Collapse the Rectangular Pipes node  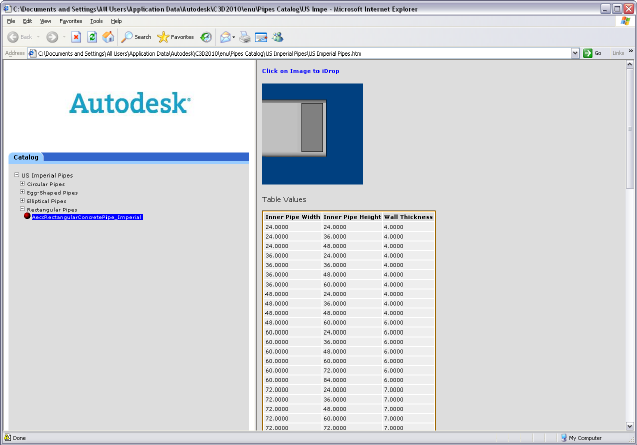click(22, 209)
